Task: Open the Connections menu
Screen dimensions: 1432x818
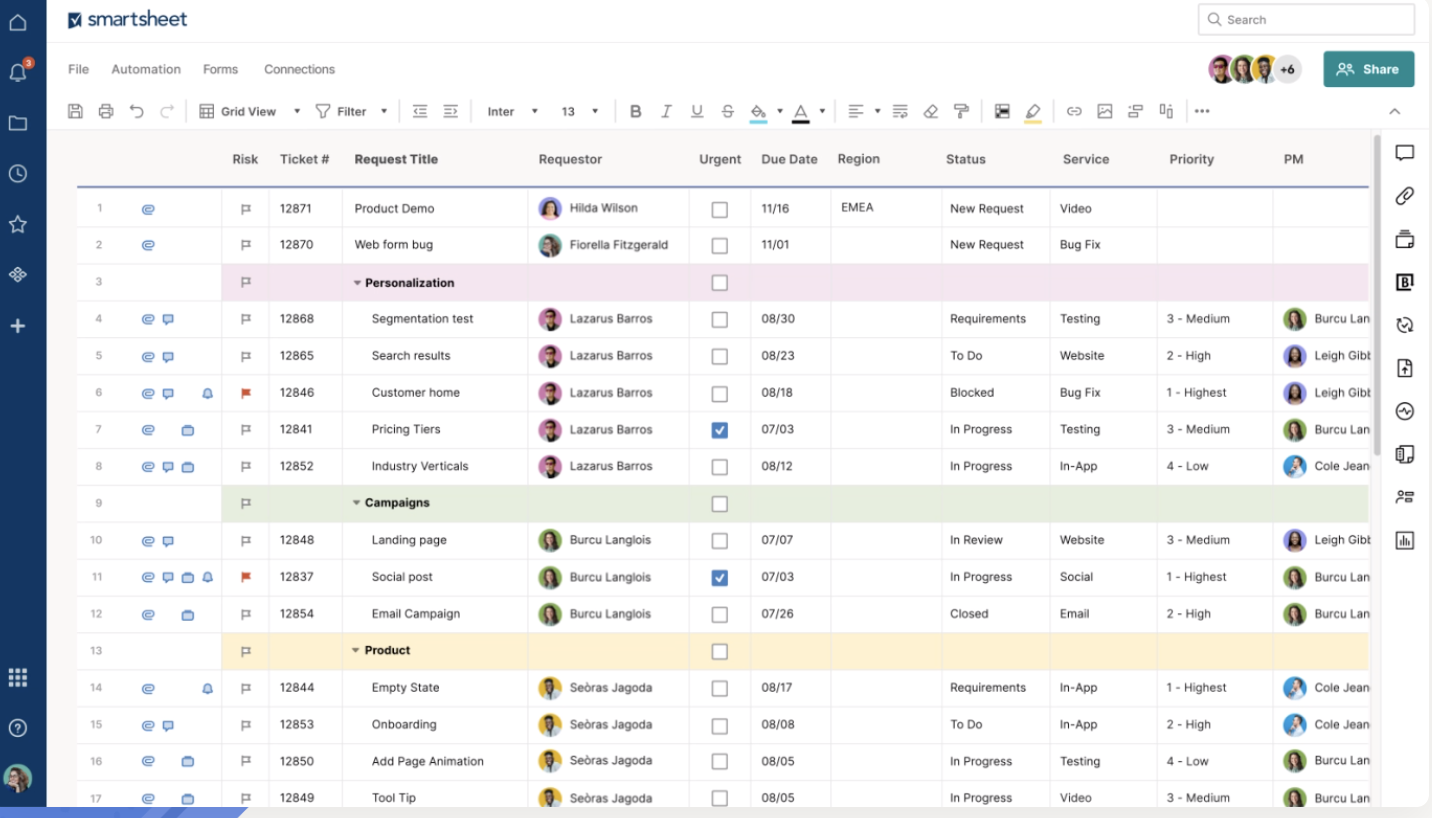Action: (x=299, y=69)
